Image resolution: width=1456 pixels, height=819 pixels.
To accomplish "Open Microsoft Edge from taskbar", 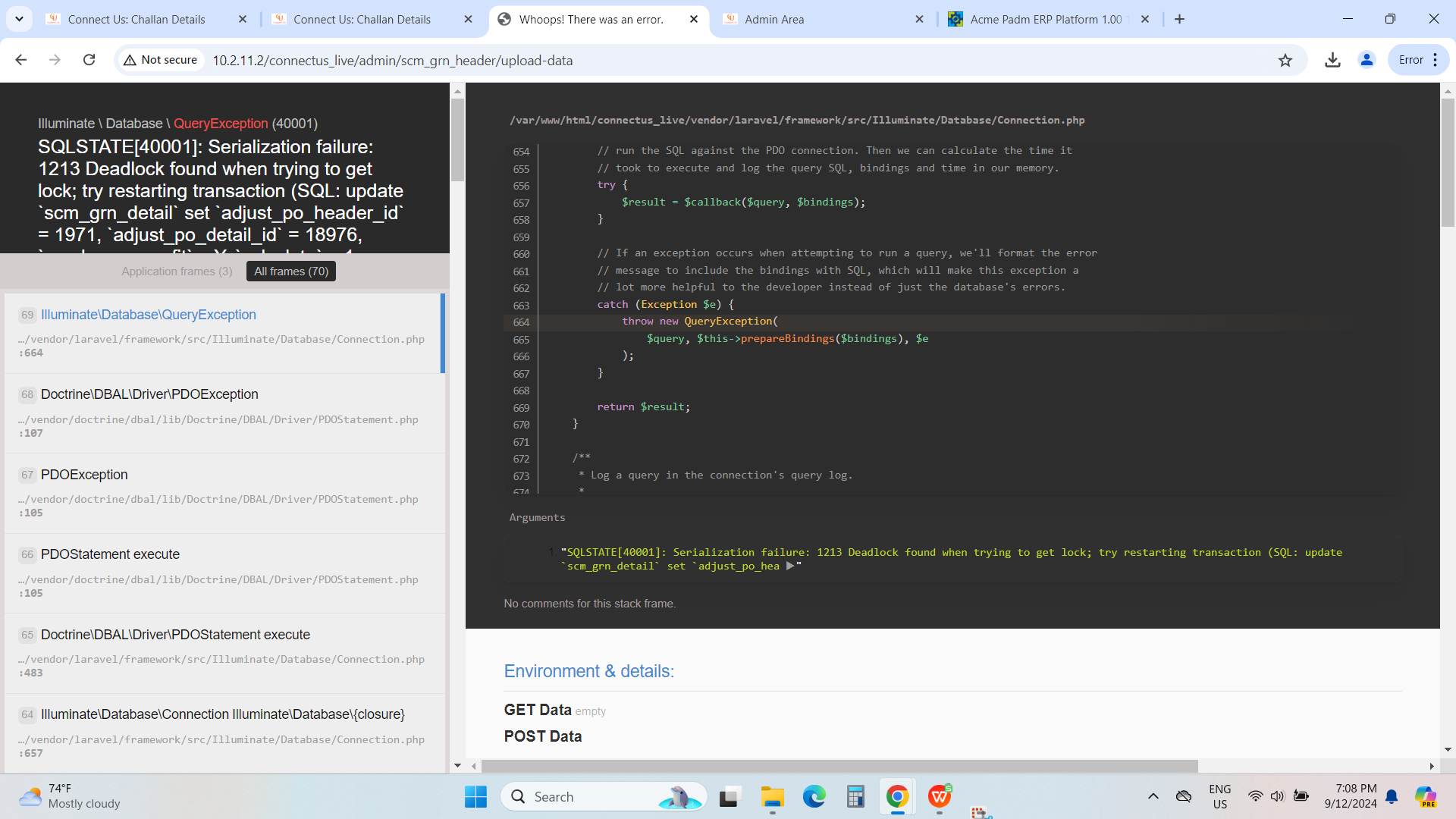I will pos(814,797).
